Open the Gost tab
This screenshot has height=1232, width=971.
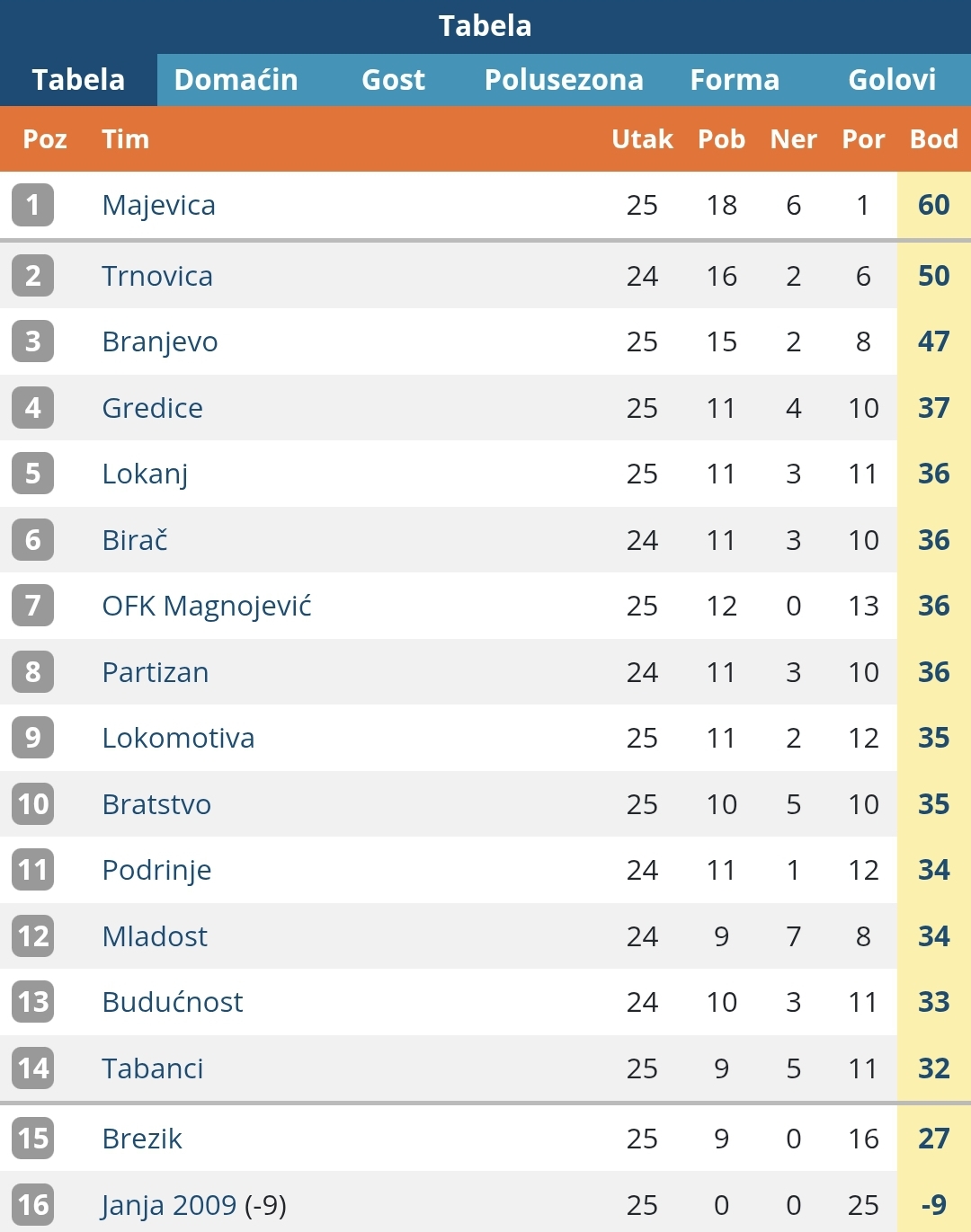tap(393, 80)
